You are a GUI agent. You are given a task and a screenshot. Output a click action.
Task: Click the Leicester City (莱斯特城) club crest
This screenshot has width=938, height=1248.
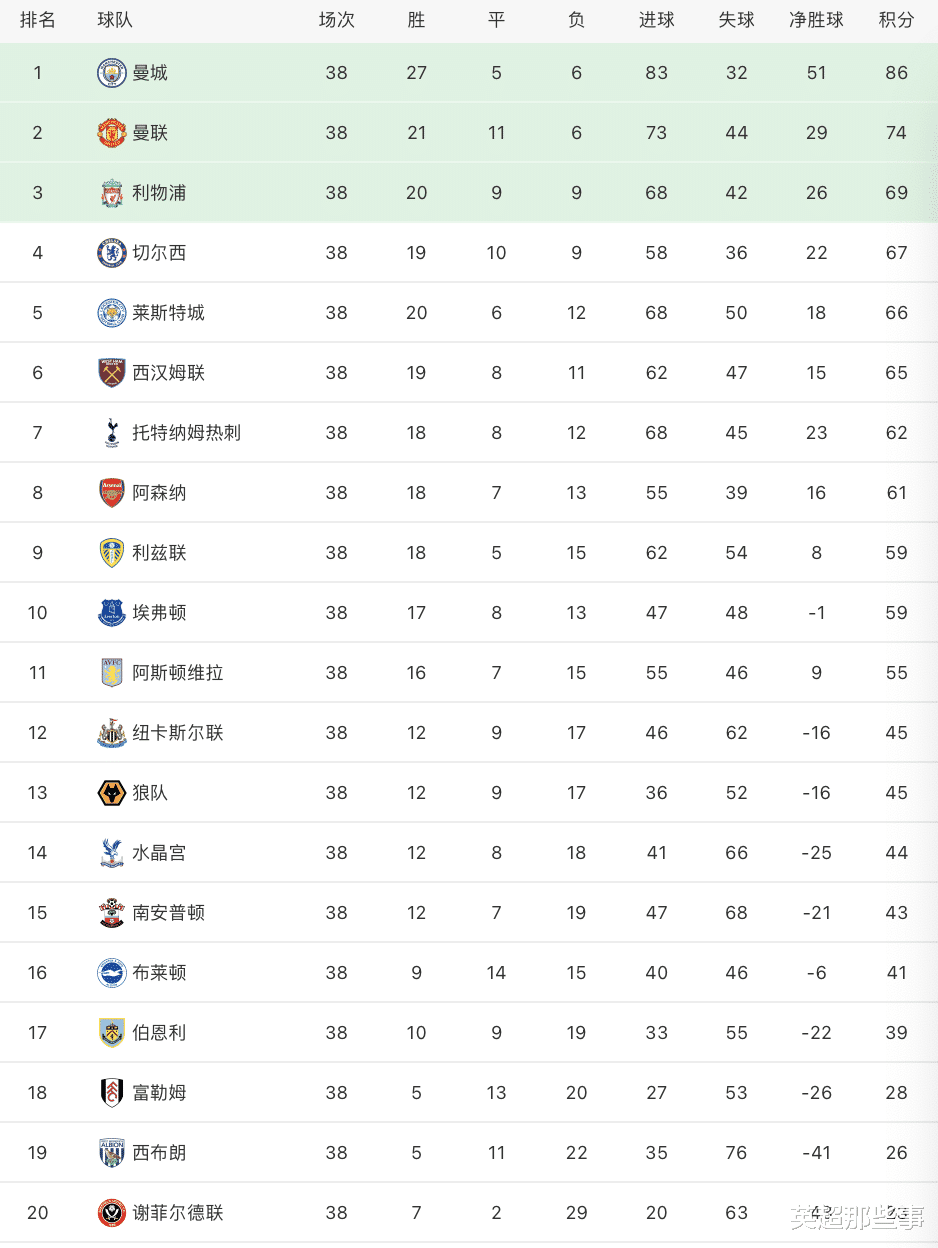pyautogui.click(x=112, y=313)
